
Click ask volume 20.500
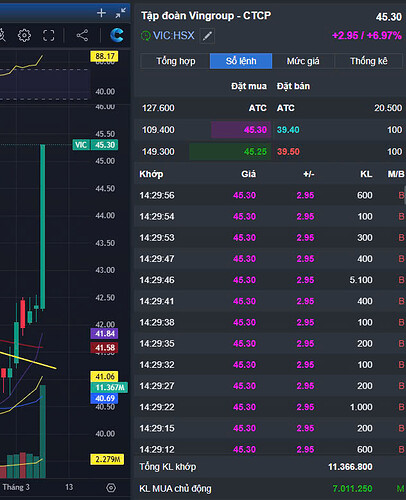pos(388,108)
